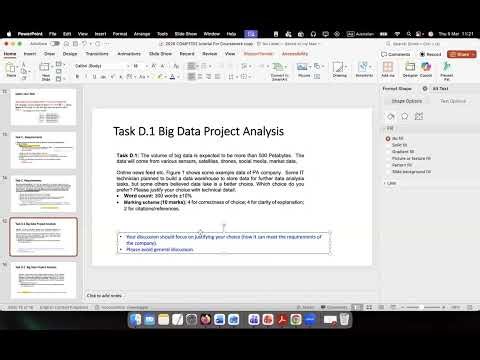Screen dimensions: 480x360
Task: Close the Format Shape pane tab
Action: [x=424, y=89]
